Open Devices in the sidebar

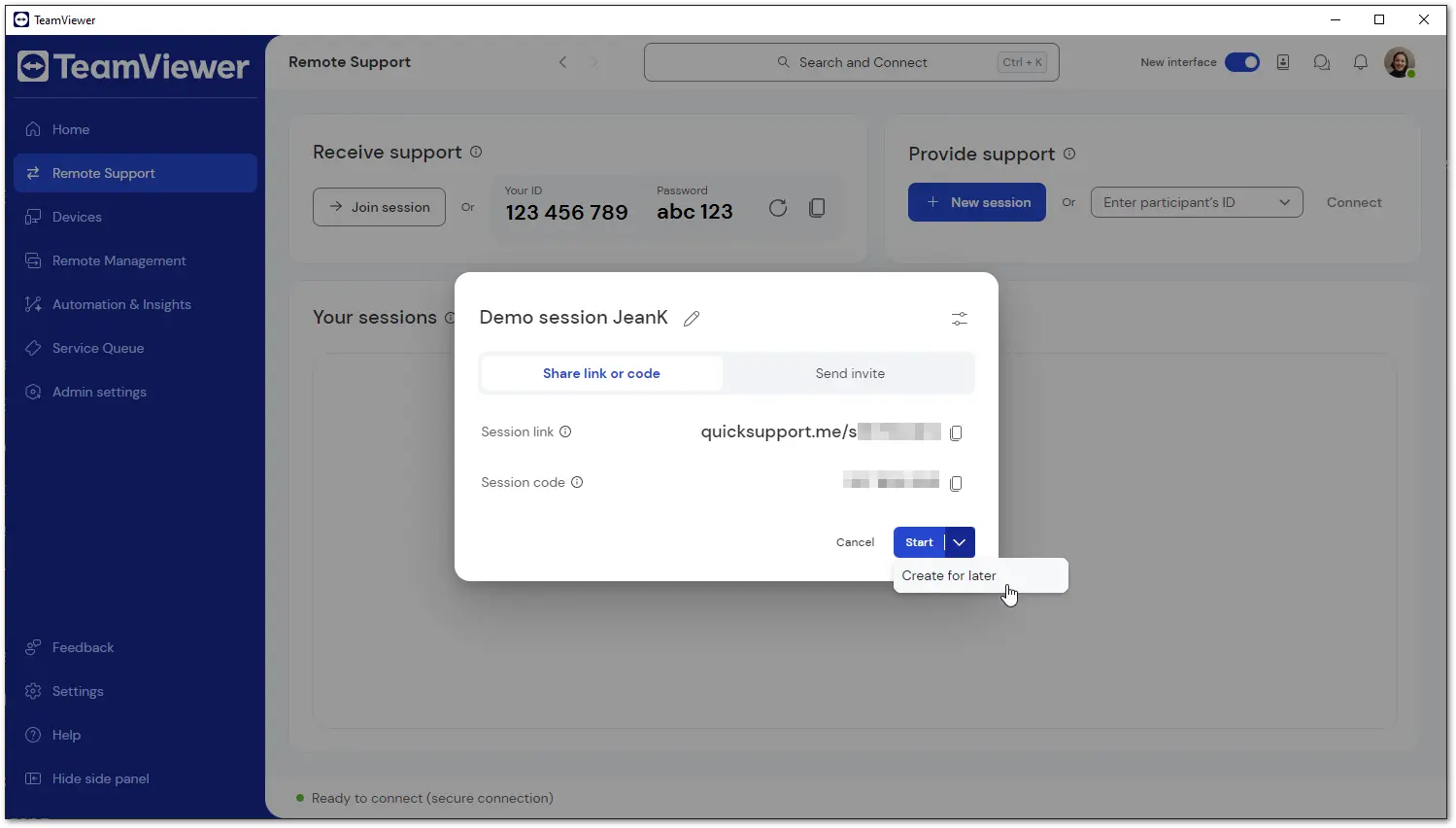click(x=136, y=217)
